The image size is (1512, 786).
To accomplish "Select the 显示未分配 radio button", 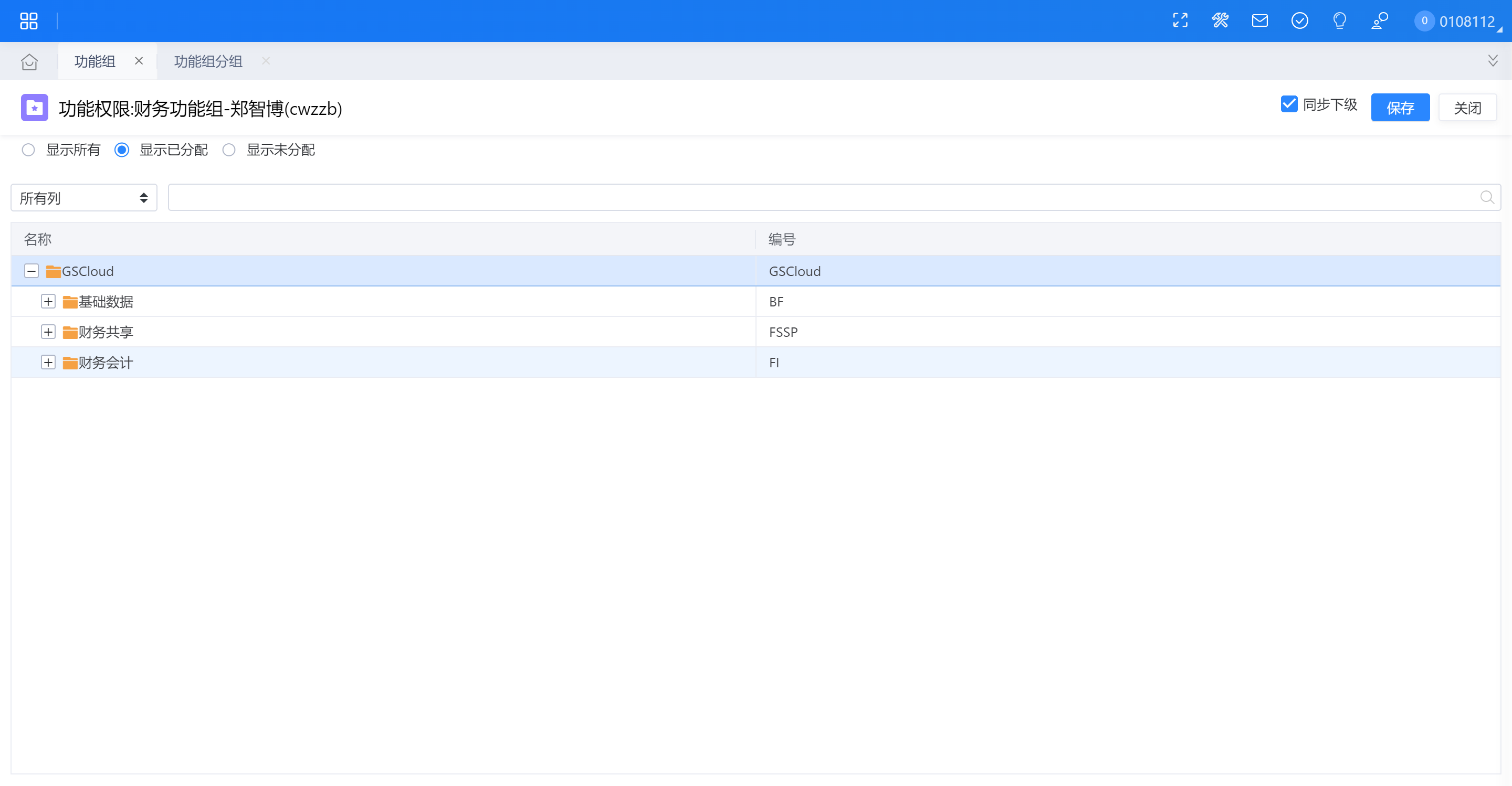I will (229, 150).
